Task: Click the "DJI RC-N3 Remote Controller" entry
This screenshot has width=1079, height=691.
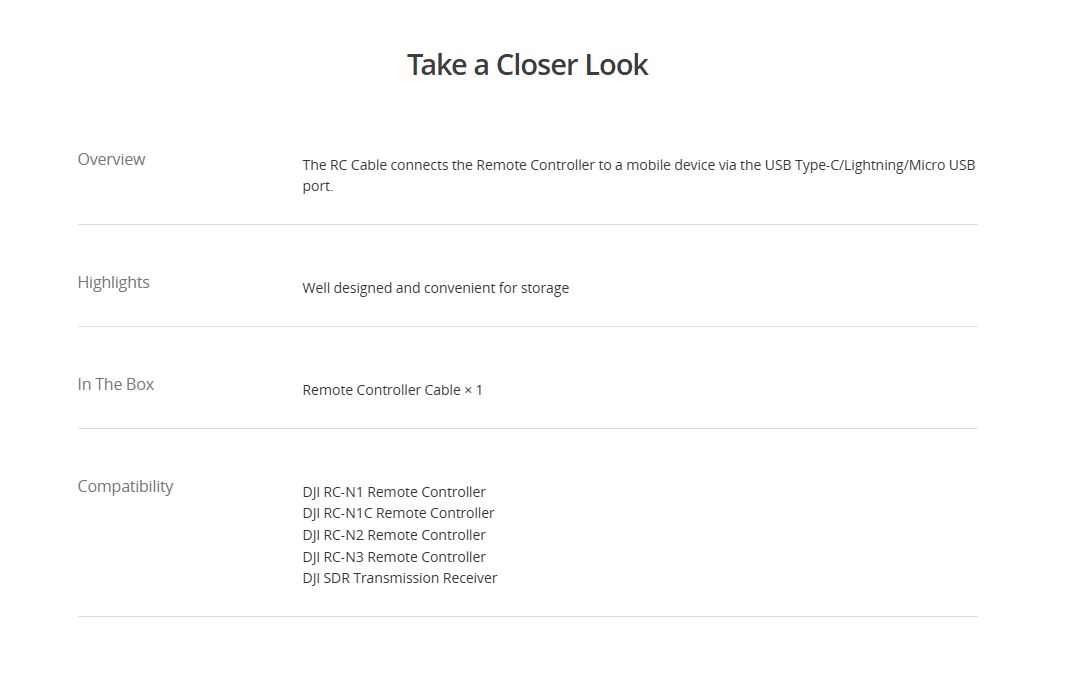Action: point(394,557)
